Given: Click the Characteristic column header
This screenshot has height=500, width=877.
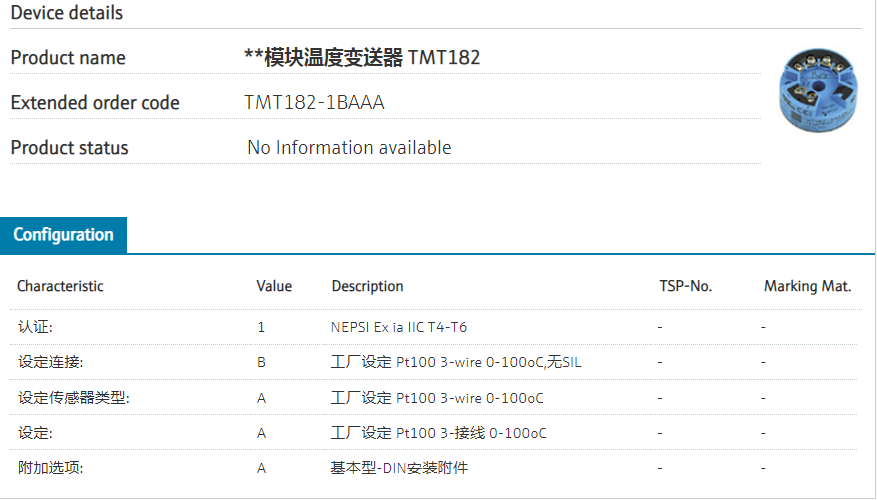Looking at the screenshot, I should tap(60, 286).
